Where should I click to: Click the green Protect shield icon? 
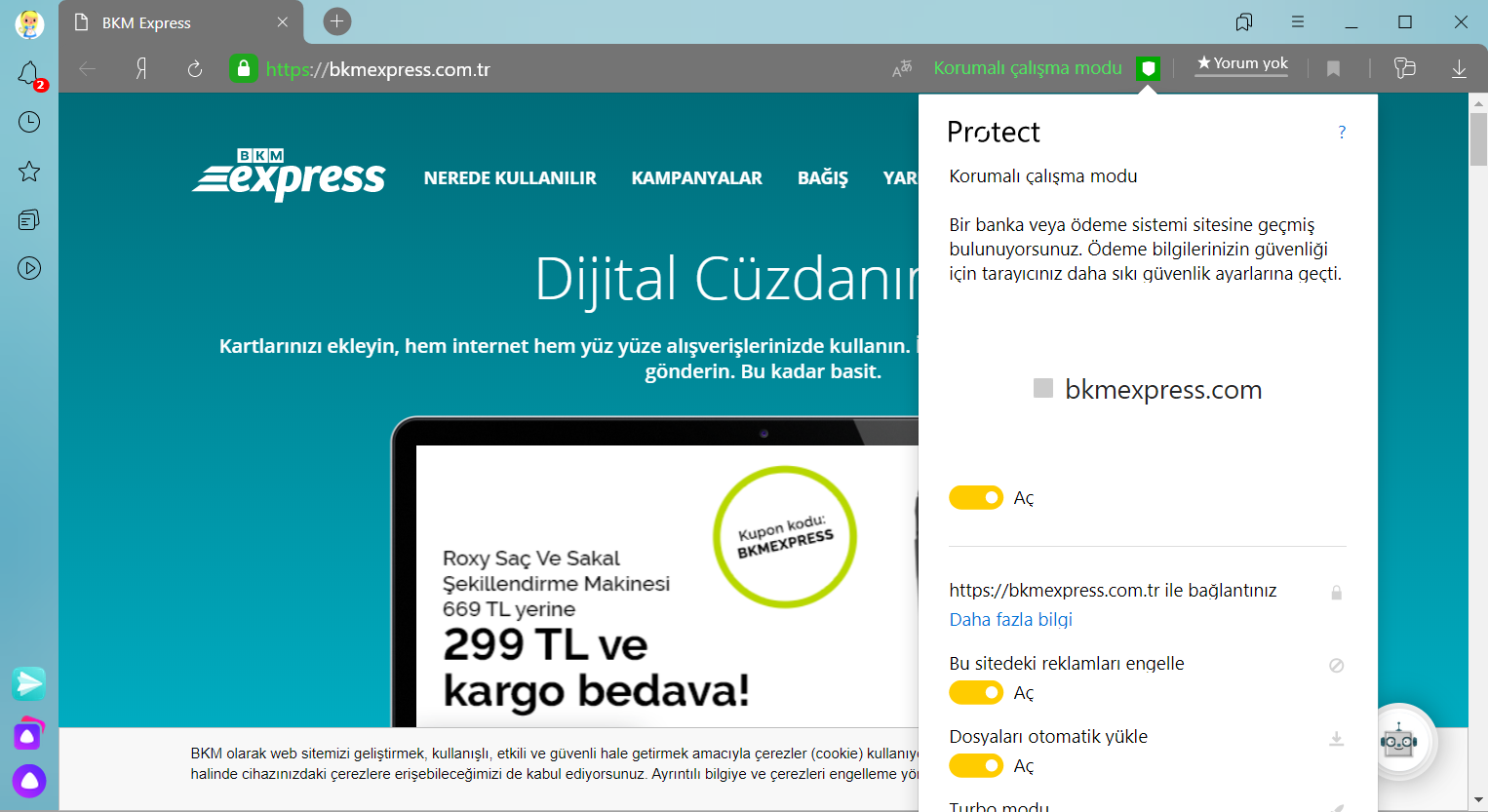click(1149, 68)
